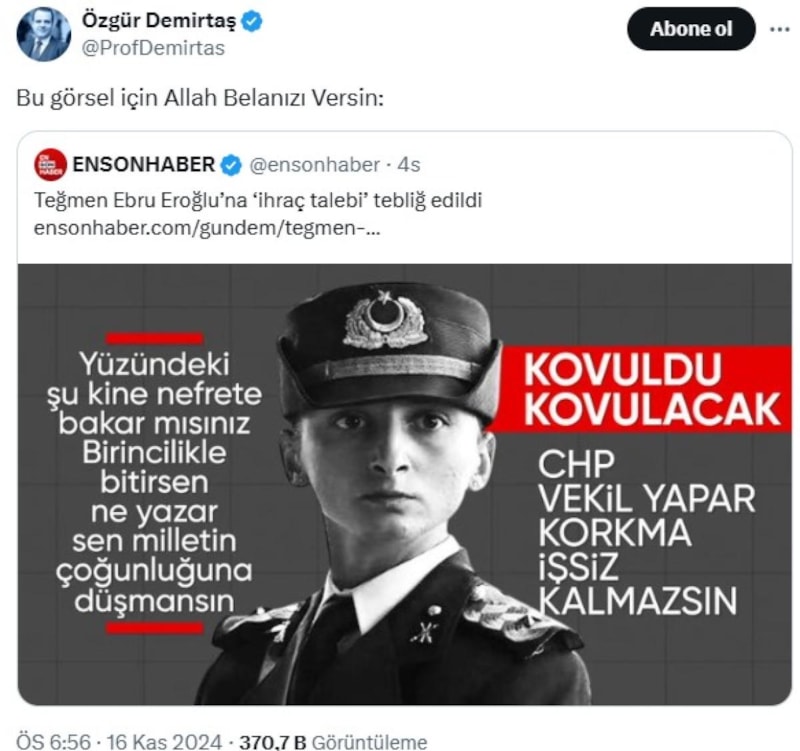Open the ensonhaber.com/gundem/tegmen link
This screenshot has height=751, width=800.
207,228
